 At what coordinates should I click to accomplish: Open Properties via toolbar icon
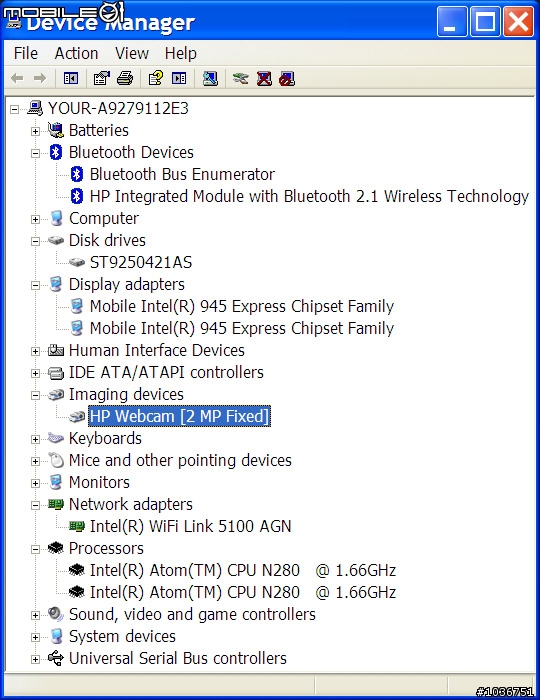(101, 79)
